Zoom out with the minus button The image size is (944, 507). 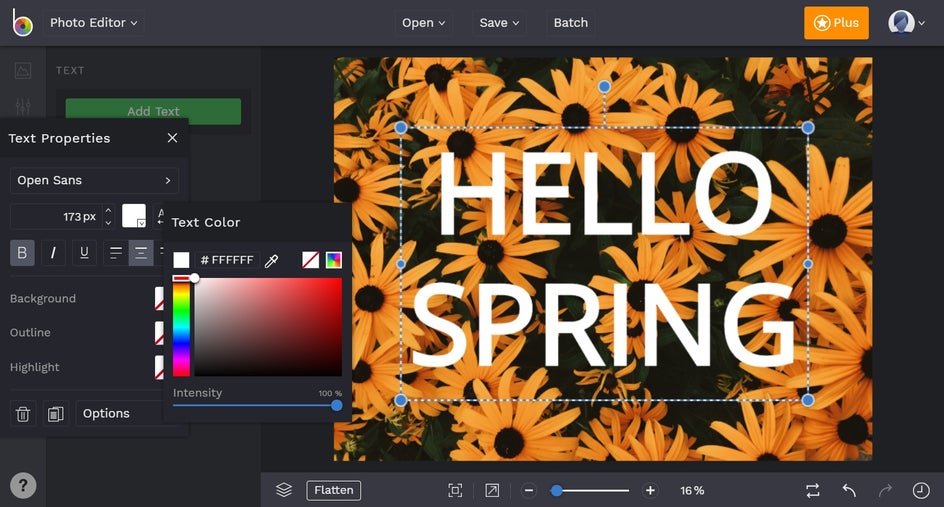click(529, 490)
